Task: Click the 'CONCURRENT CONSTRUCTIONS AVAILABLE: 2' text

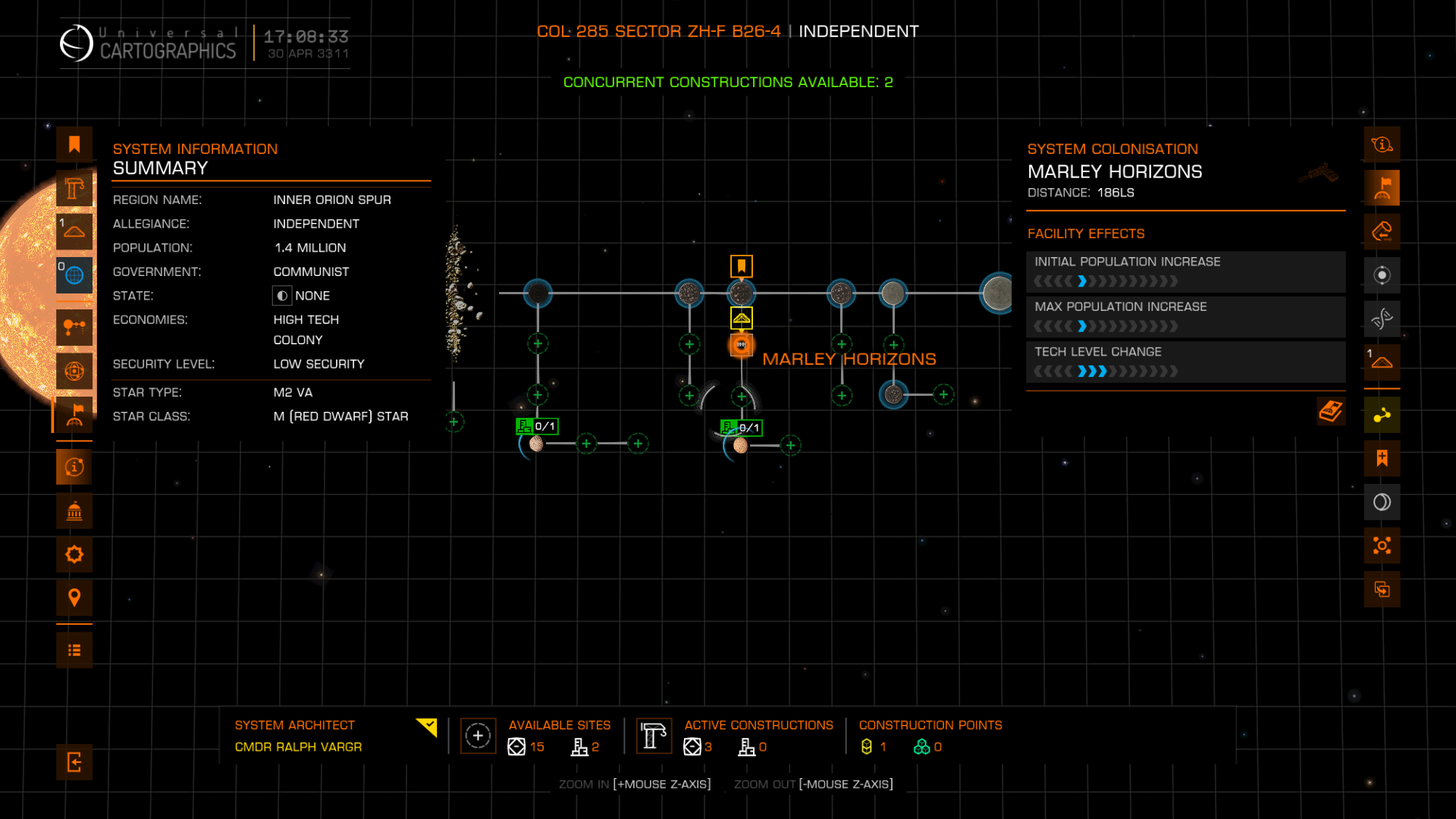Action: click(728, 82)
